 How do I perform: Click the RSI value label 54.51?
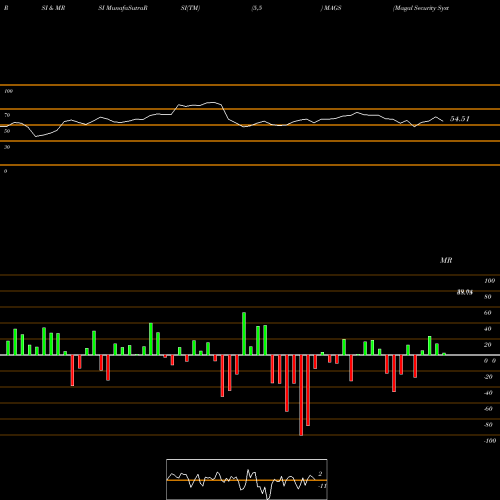point(460,119)
